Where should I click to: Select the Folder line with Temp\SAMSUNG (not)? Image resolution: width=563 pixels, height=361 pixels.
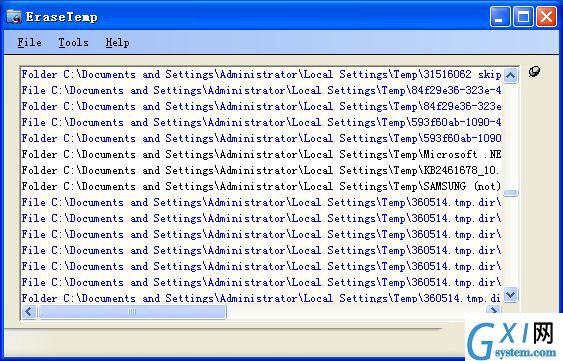click(261, 186)
